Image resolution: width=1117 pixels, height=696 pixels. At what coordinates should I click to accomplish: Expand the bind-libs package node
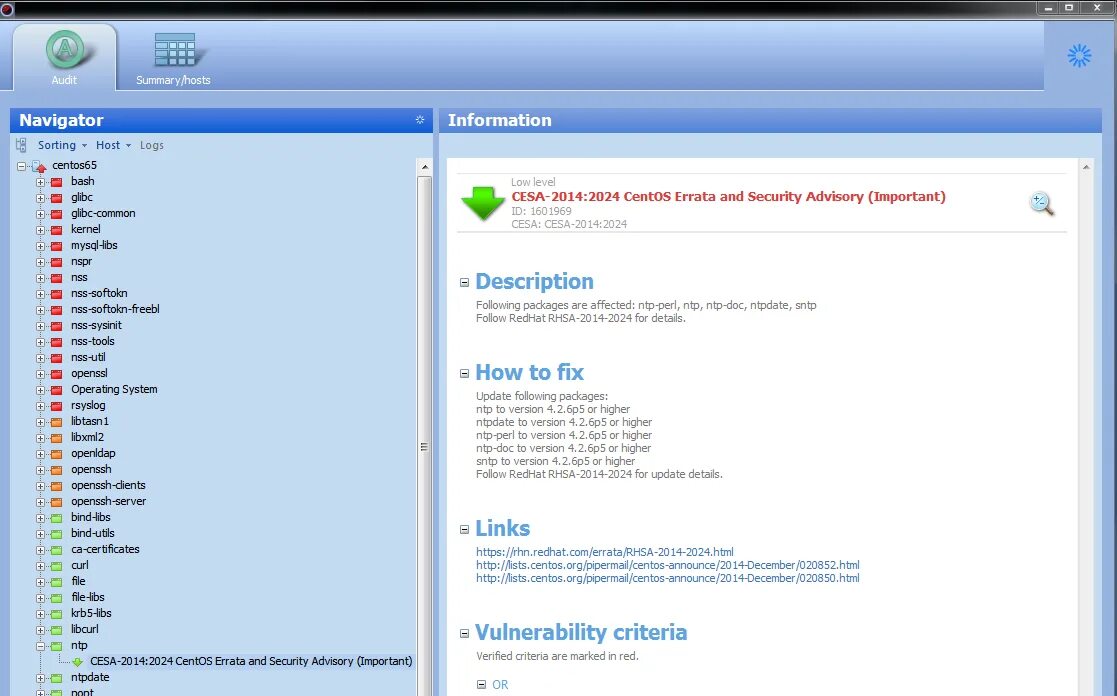pyautogui.click(x=41, y=518)
